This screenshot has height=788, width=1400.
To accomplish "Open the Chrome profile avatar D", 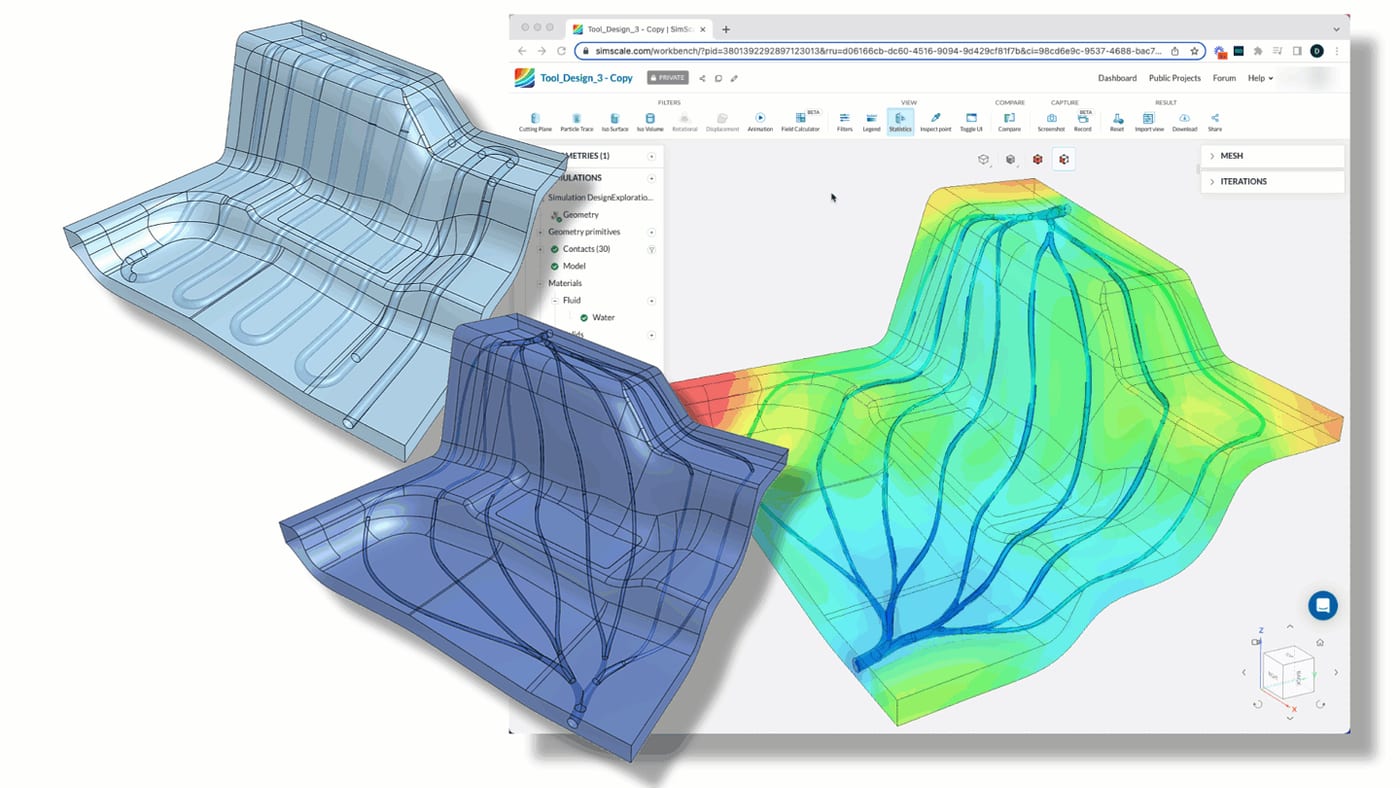I will 1316,51.
